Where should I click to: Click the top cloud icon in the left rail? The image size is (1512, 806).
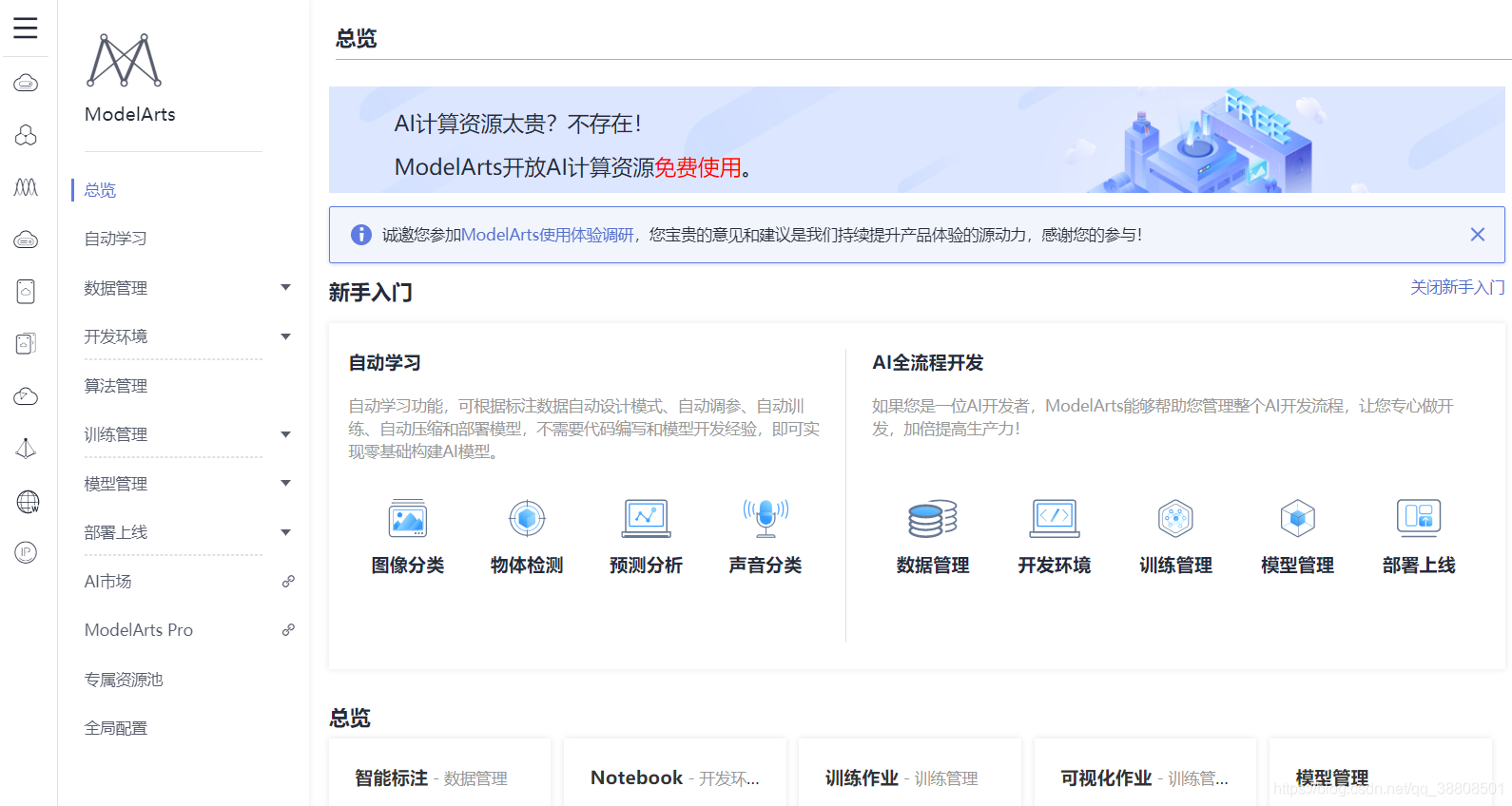[x=26, y=84]
